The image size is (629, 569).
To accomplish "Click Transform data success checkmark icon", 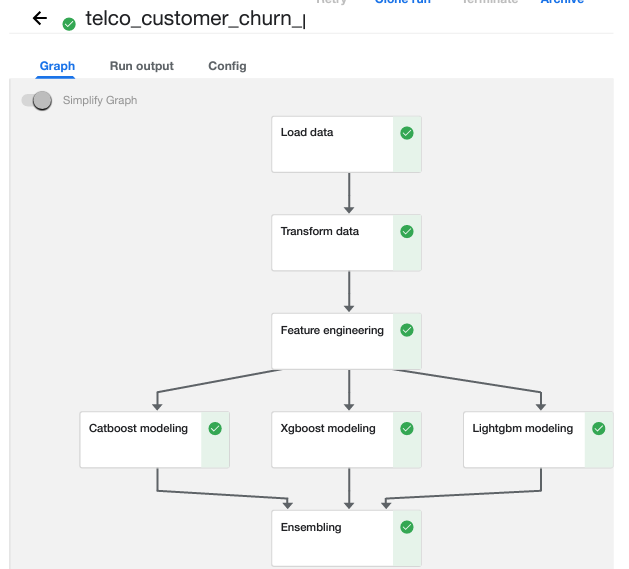I will tap(407, 231).
